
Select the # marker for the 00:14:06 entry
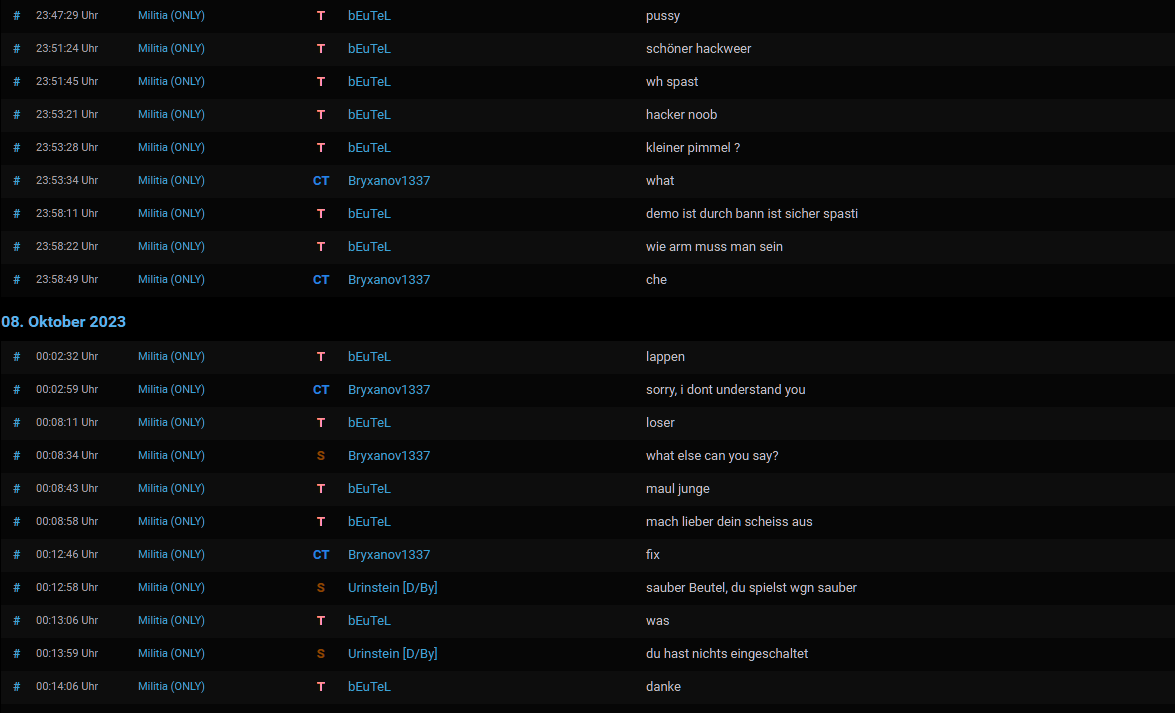16,687
